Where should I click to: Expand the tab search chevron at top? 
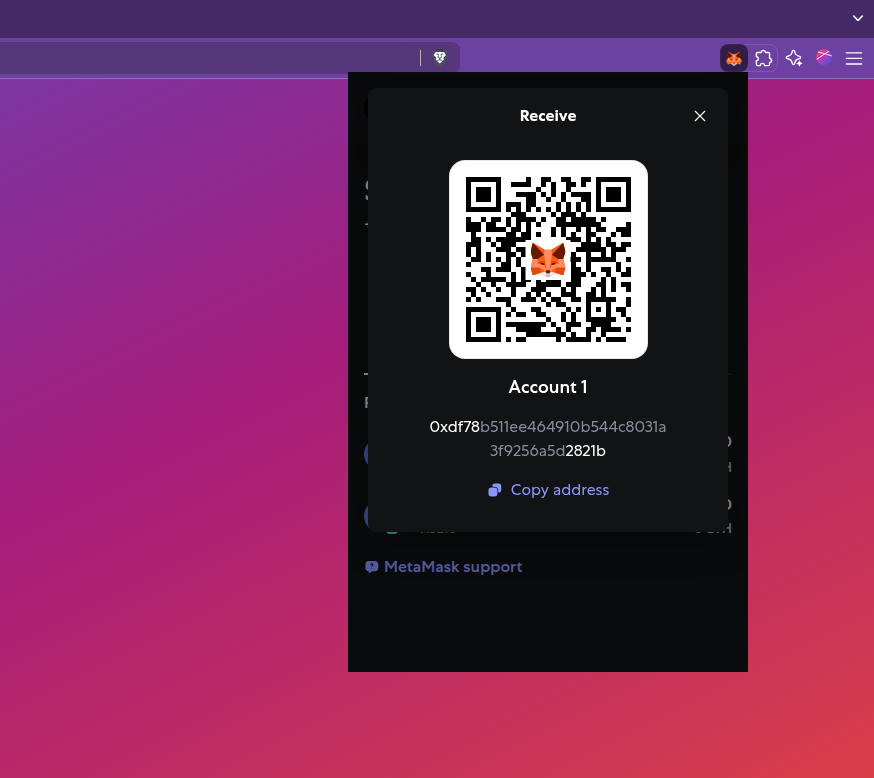[x=857, y=18]
